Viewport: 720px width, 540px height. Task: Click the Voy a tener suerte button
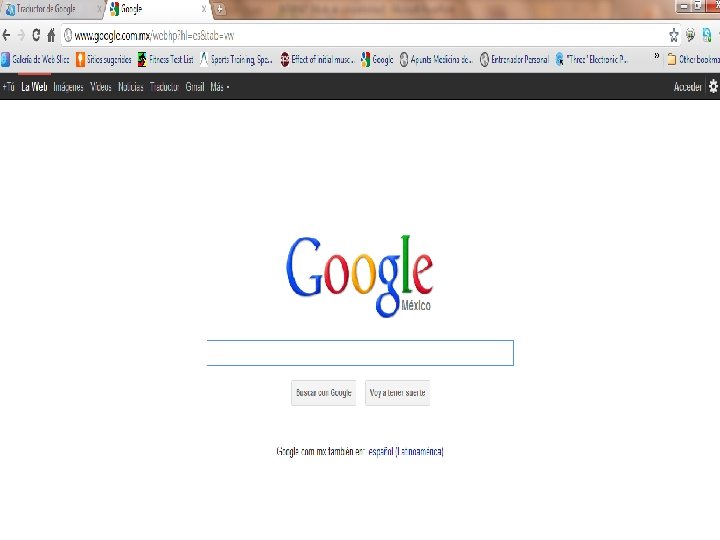398,393
